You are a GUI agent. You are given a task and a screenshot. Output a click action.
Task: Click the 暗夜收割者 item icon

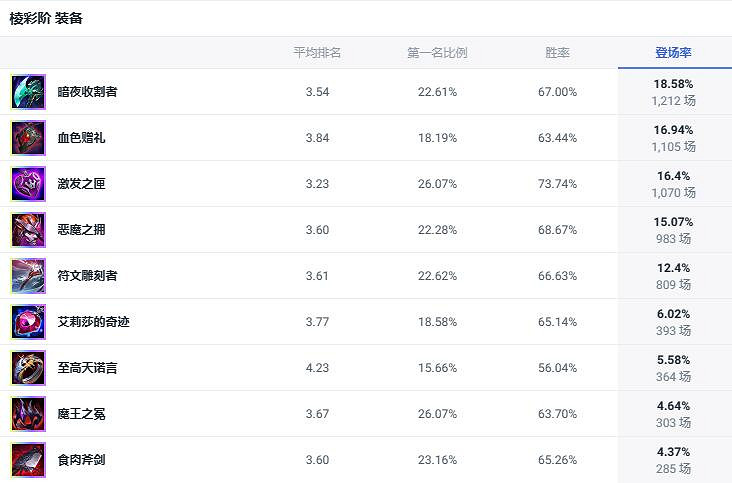[28, 92]
